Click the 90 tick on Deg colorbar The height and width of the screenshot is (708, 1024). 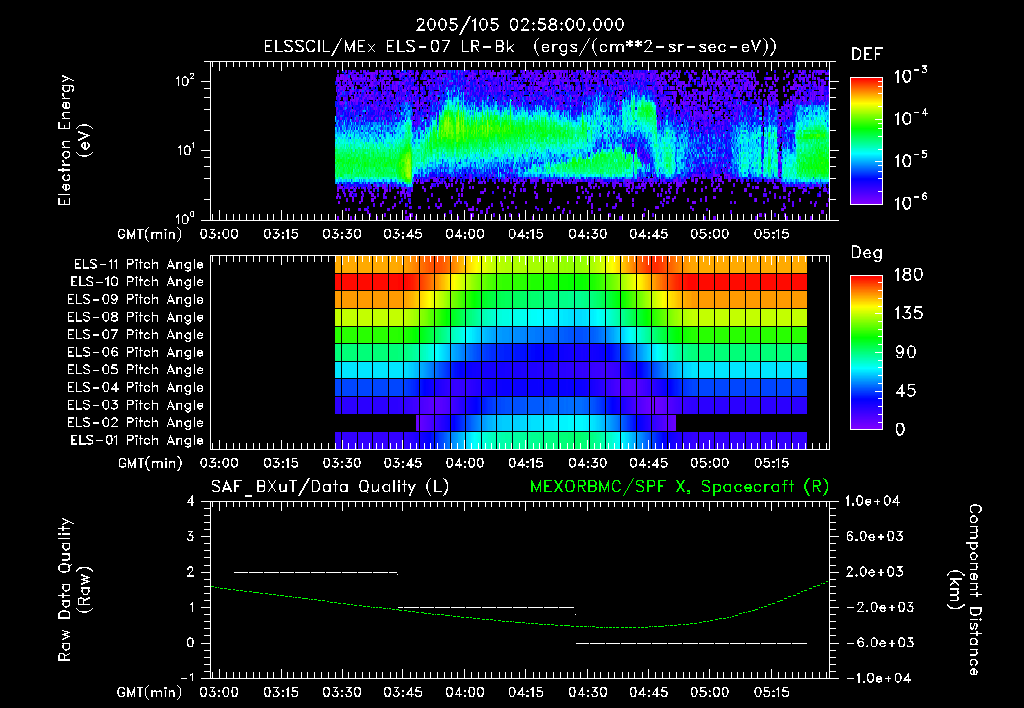(x=906, y=352)
